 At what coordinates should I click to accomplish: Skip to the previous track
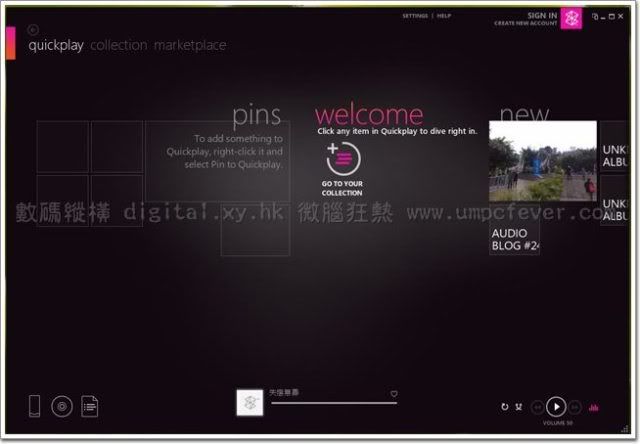[538, 407]
